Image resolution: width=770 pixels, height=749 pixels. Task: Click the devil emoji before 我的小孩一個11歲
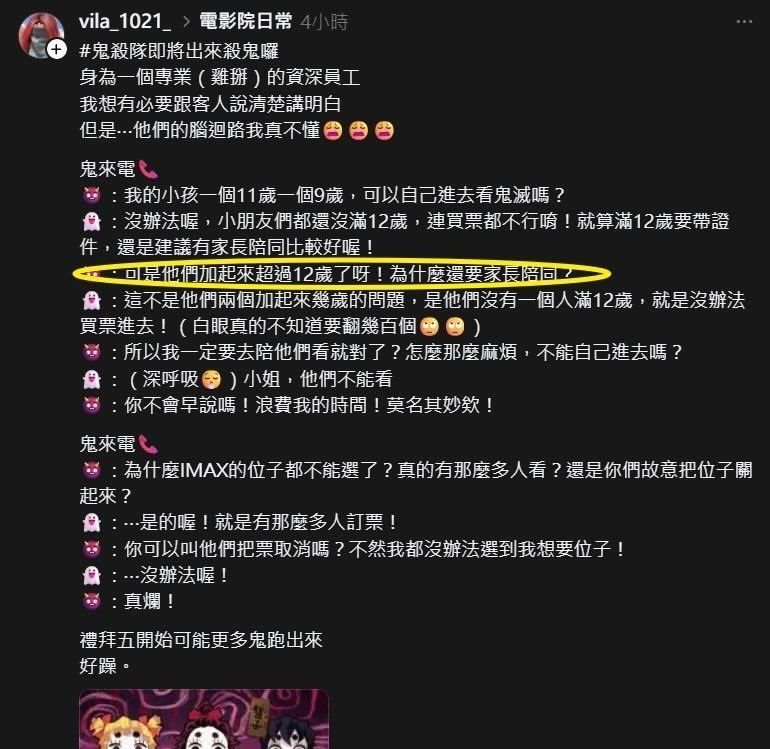(92, 195)
